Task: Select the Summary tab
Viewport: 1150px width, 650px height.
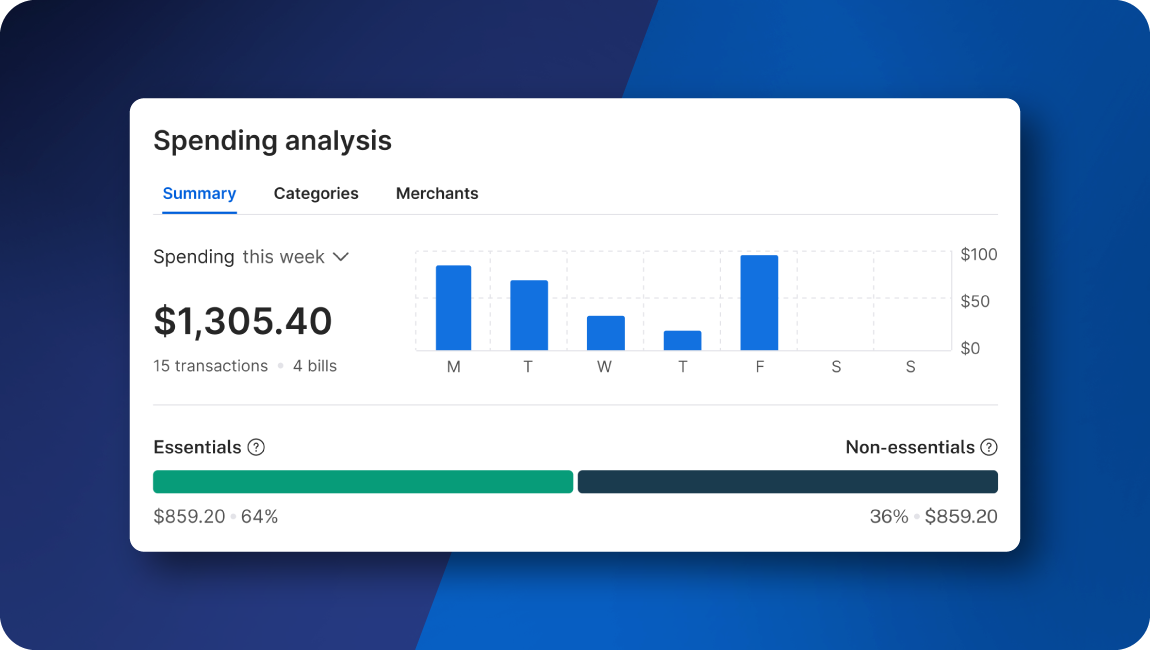Action: click(x=199, y=193)
